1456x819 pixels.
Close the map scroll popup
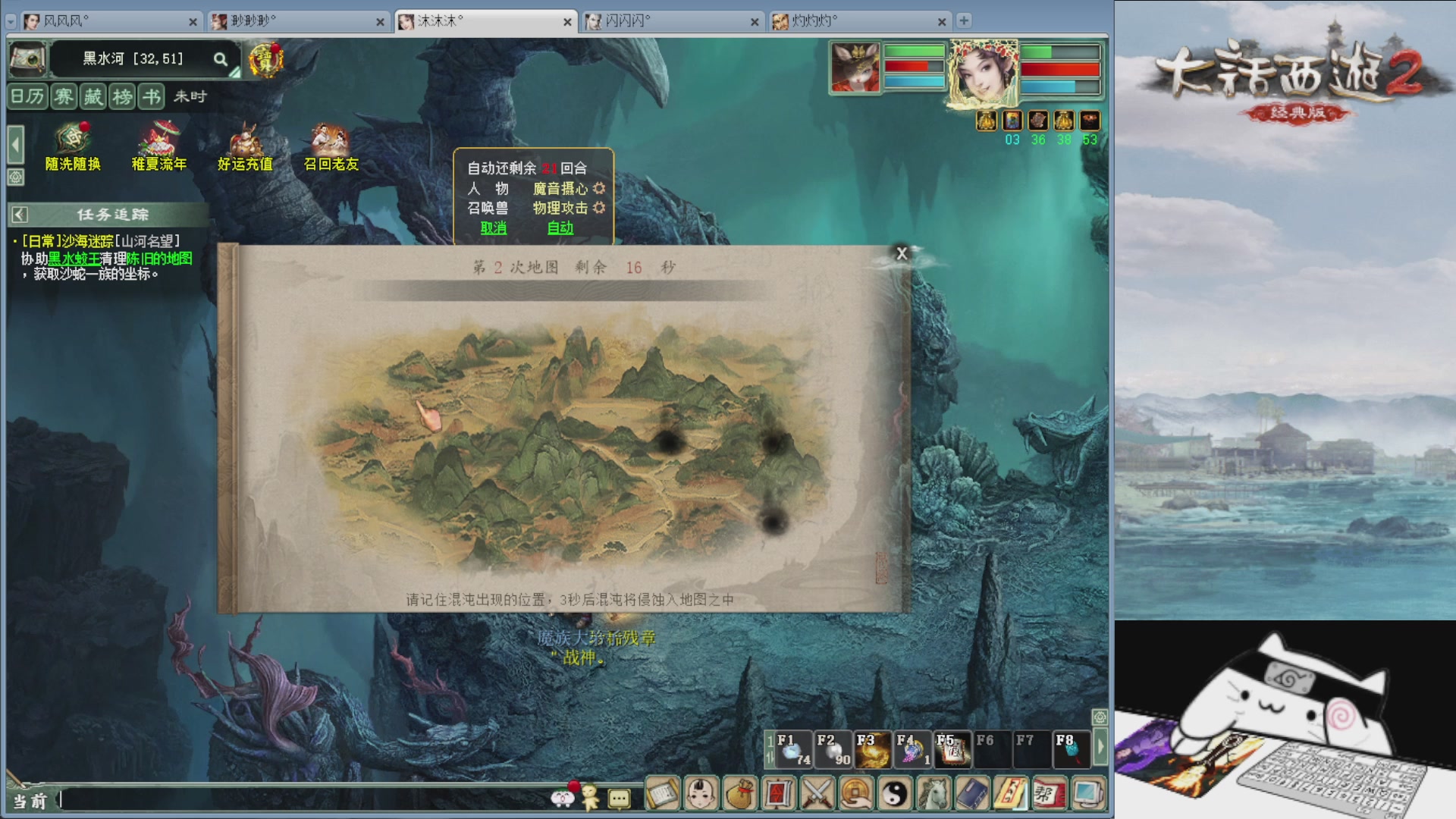[902, 253]
